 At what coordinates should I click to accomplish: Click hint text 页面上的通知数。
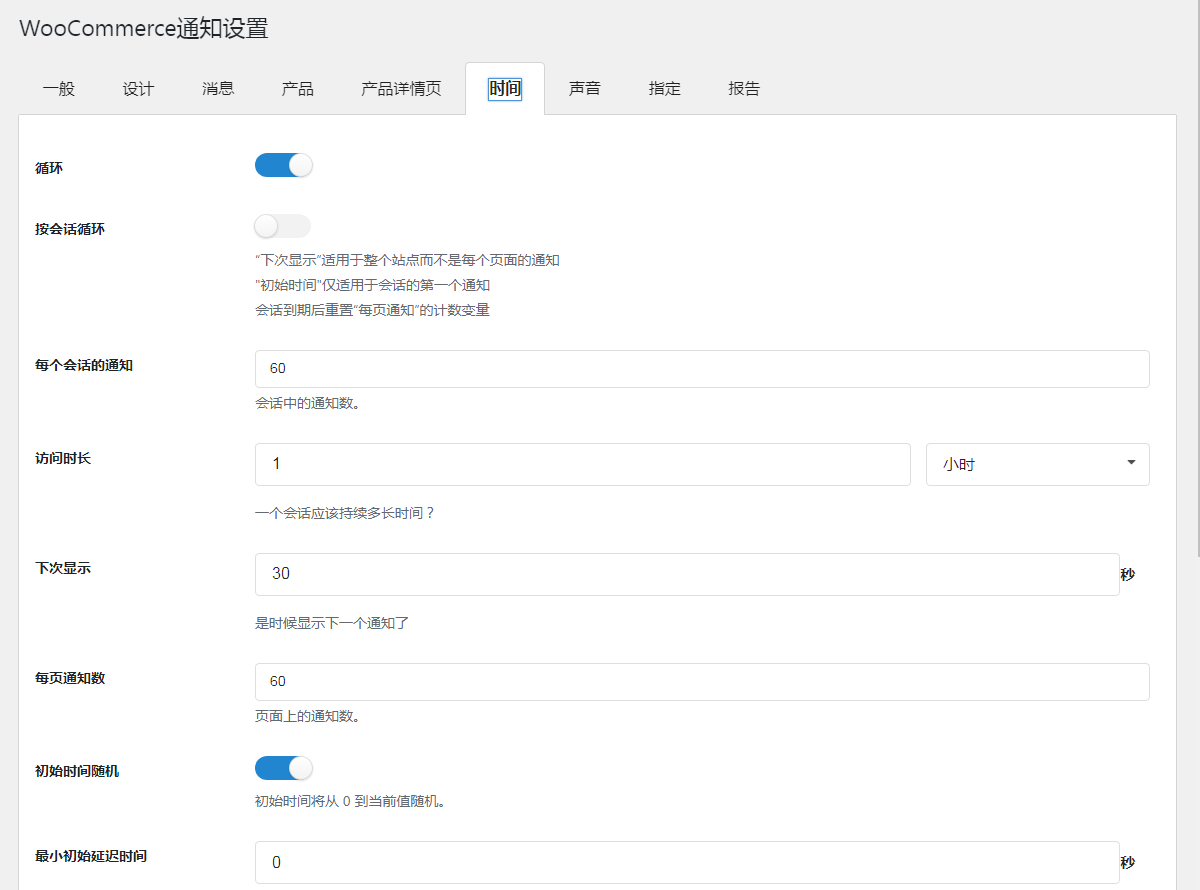pyautogui.click(x=308, y=717)
